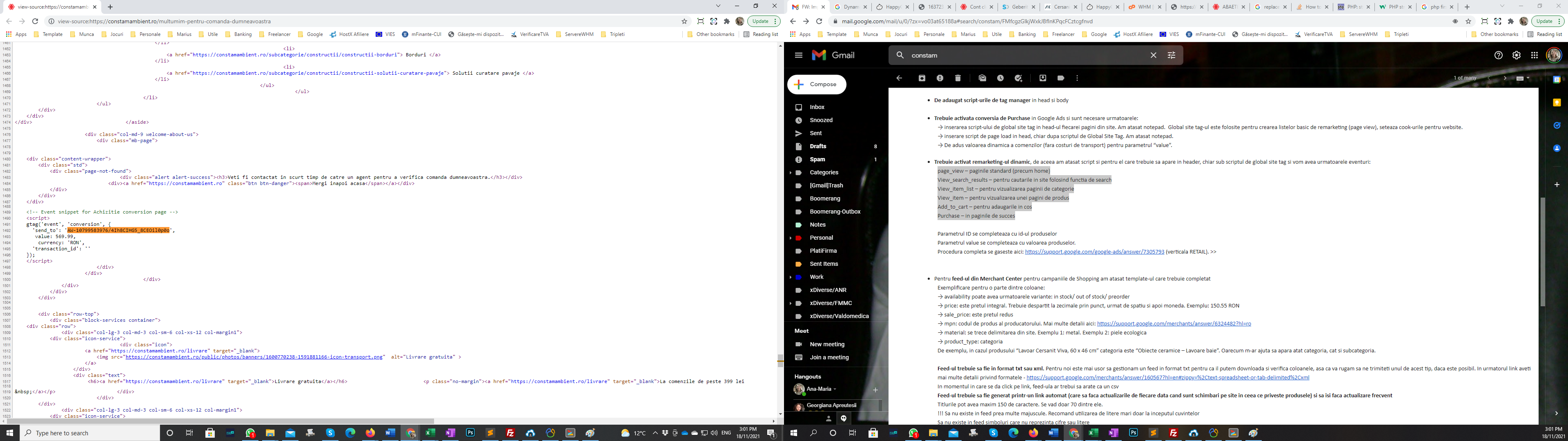Image resolution: width=1568 pixels, height=441 pixels.
Task: Open FileZilla on the left taskbar
Action: click(x=510, y=433)
